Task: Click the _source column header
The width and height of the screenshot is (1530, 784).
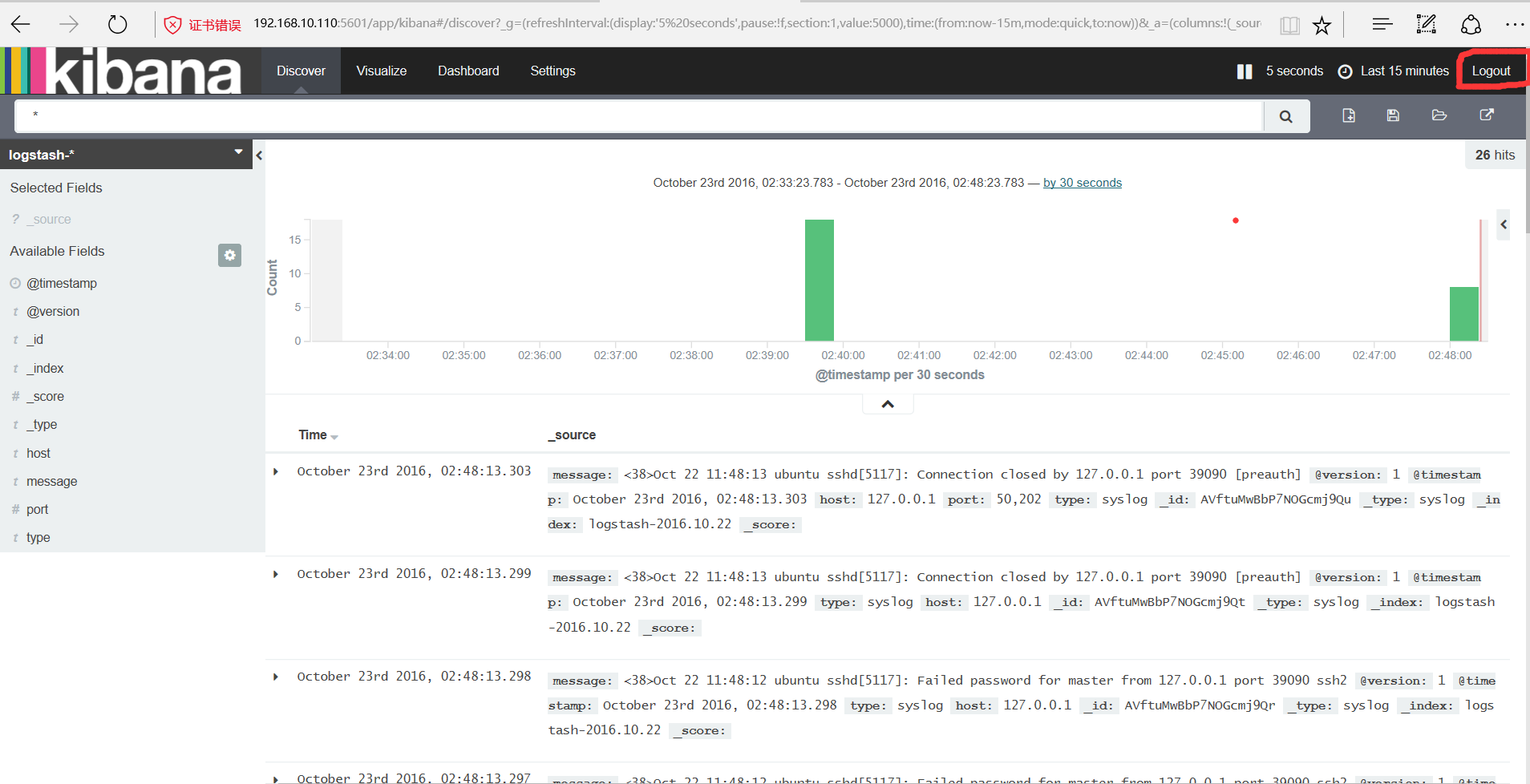Action: pos(572,434)
